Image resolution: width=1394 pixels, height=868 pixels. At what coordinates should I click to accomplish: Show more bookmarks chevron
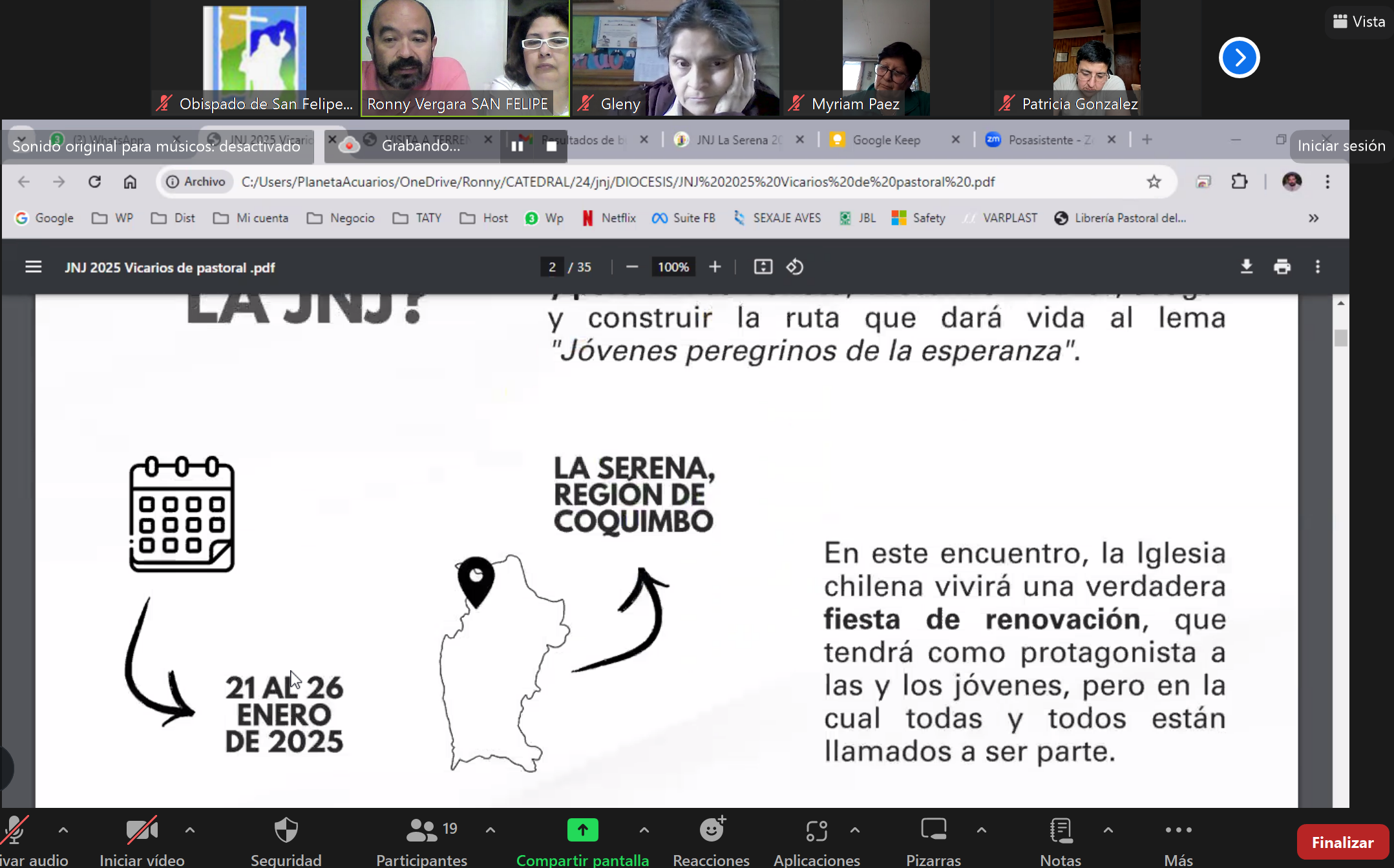(x=1313, y=218)
